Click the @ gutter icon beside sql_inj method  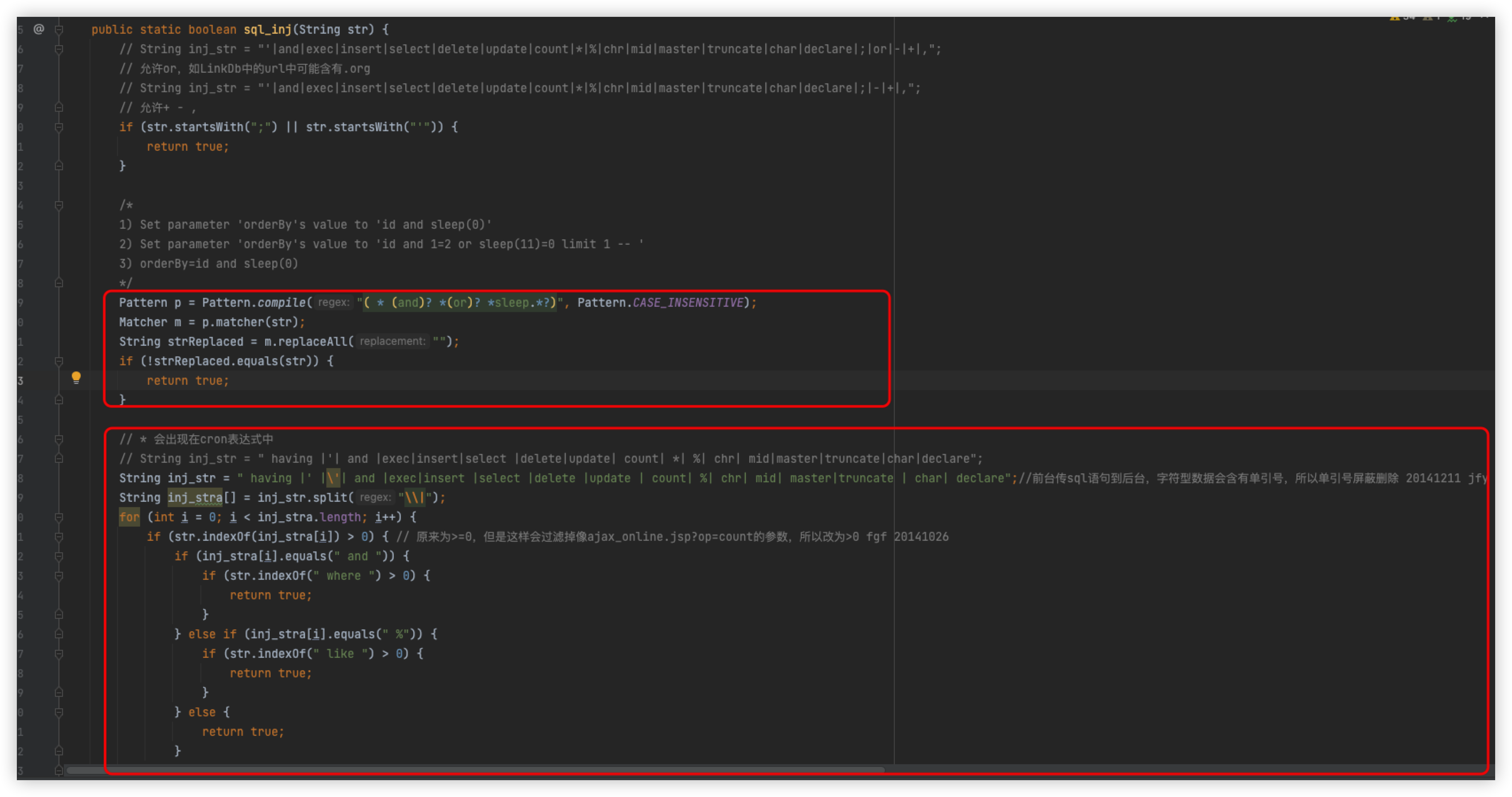pos(39,29)
